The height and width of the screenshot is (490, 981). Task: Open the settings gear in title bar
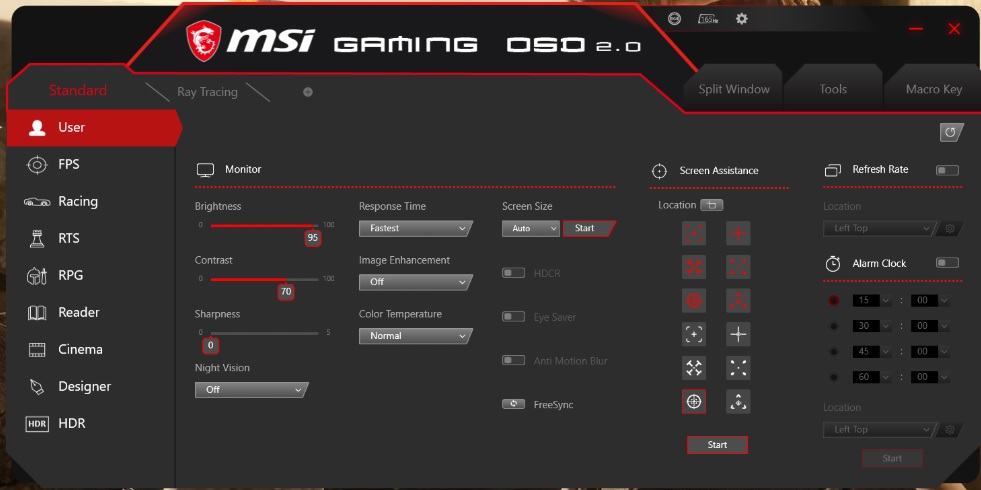[741, 19]
